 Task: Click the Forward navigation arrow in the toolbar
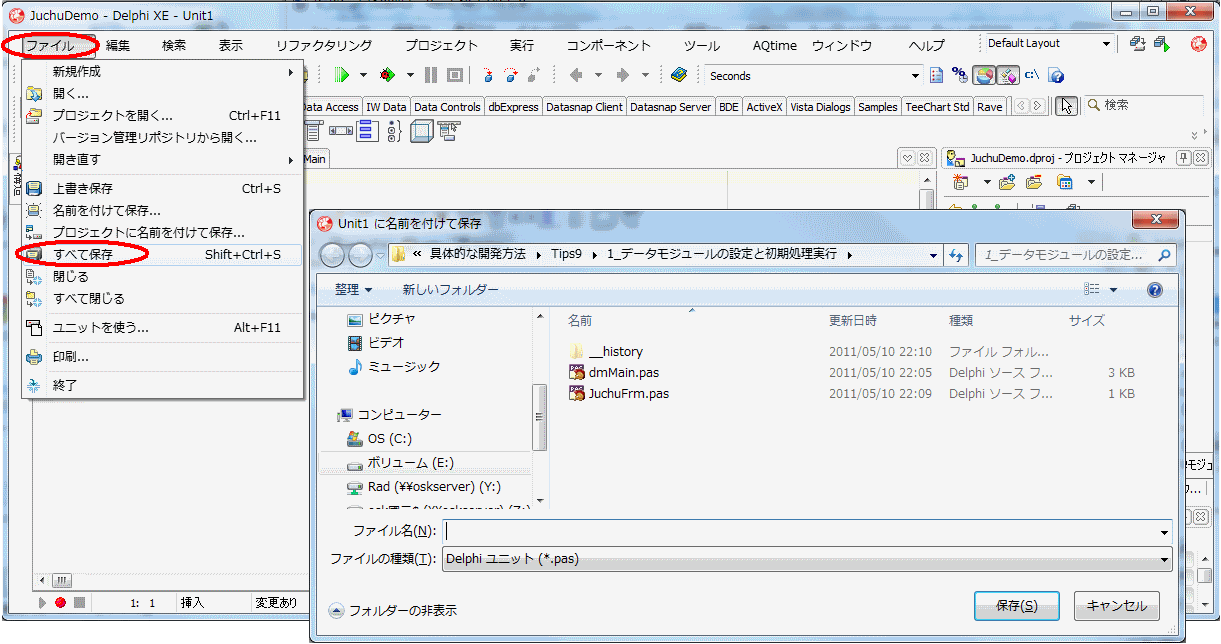622,75
